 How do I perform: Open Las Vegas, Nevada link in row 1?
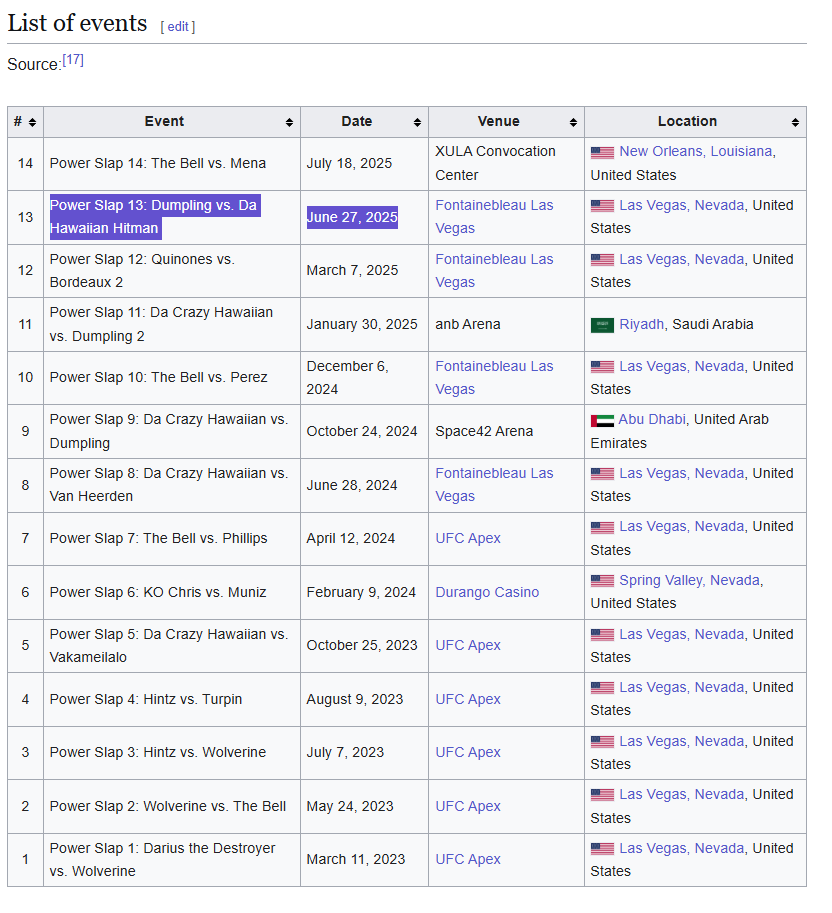coord(682,848)
